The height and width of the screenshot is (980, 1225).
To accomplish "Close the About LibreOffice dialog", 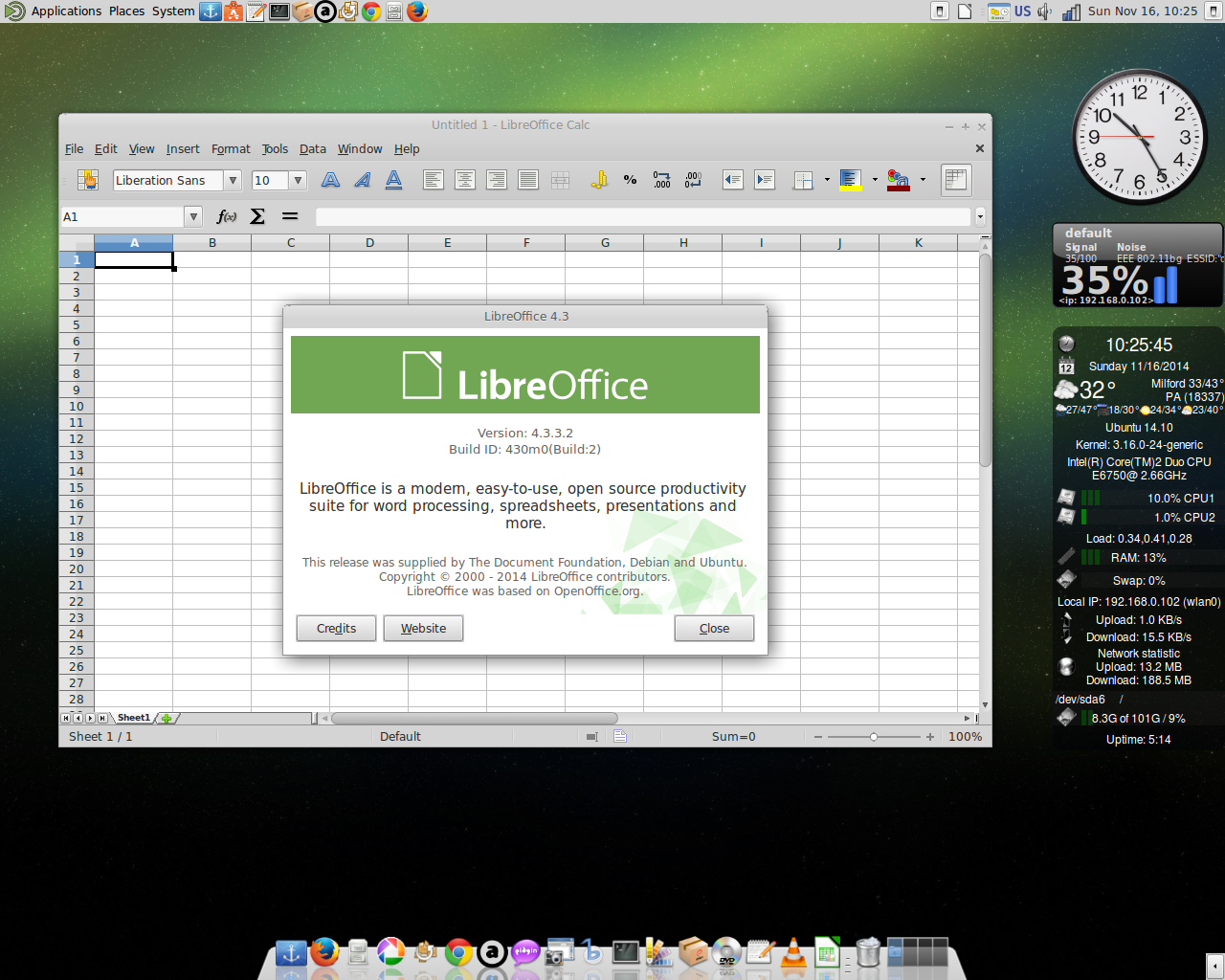I will [714, 629].
